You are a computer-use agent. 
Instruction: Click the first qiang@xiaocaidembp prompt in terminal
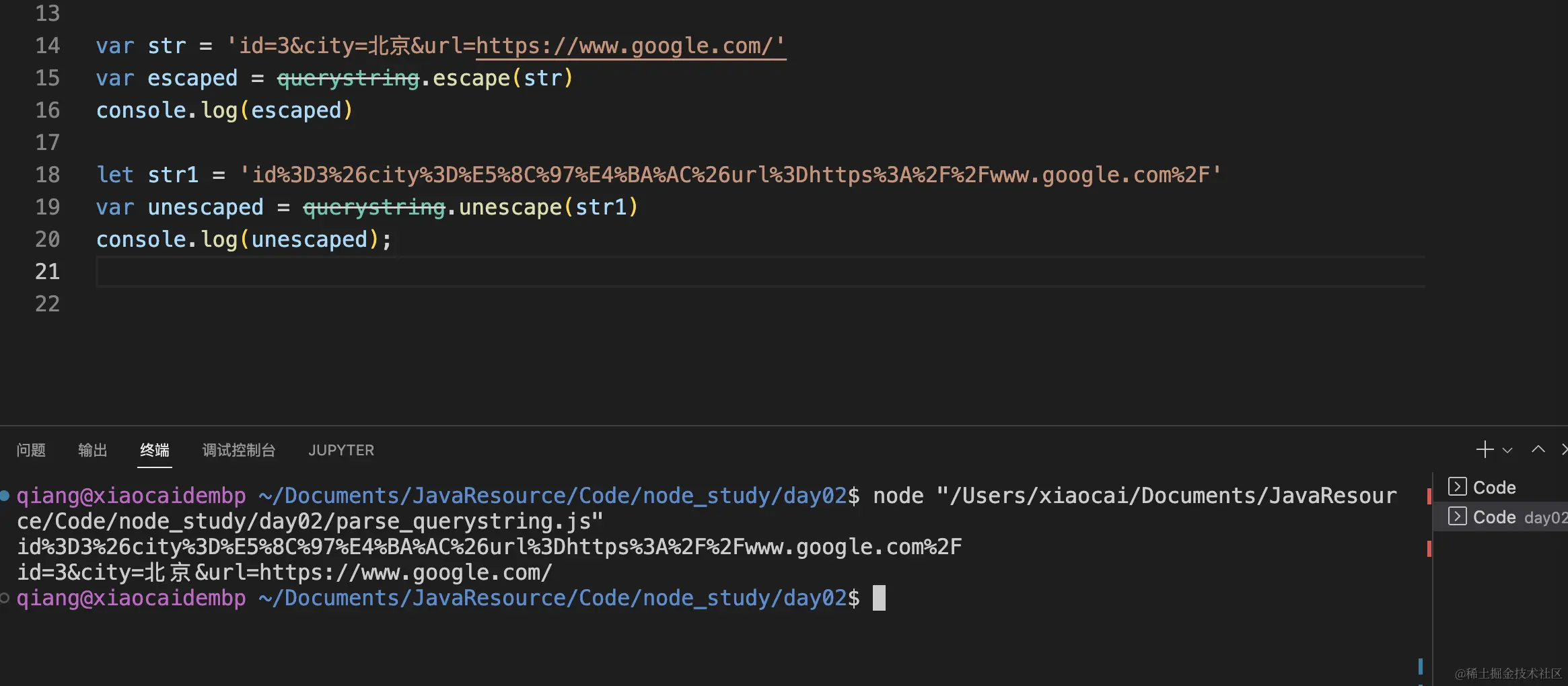(x=131, y=496)
